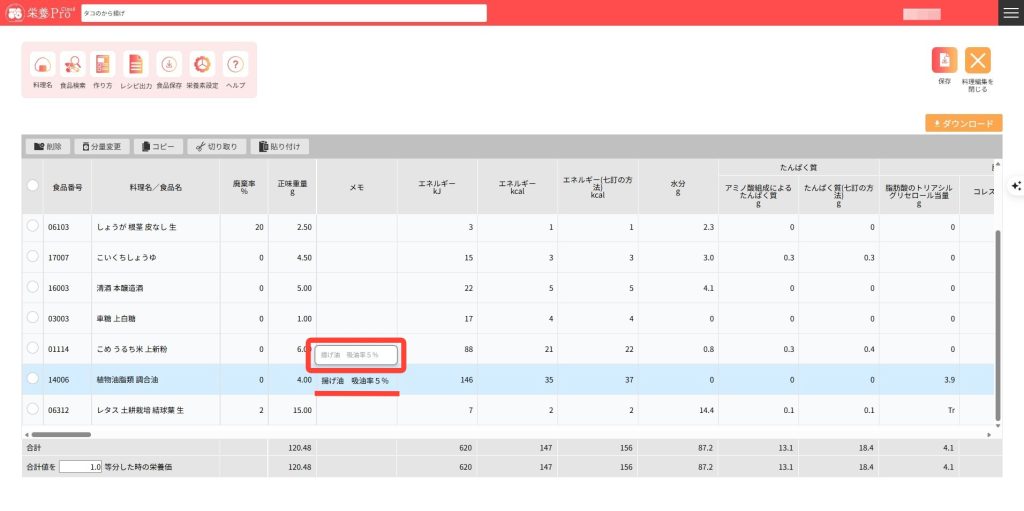Image resolution: width=1024 pixels, height=511 pixels.
Task: Toggle the select-all circle in table header
Action: click(x=33, y=185)
